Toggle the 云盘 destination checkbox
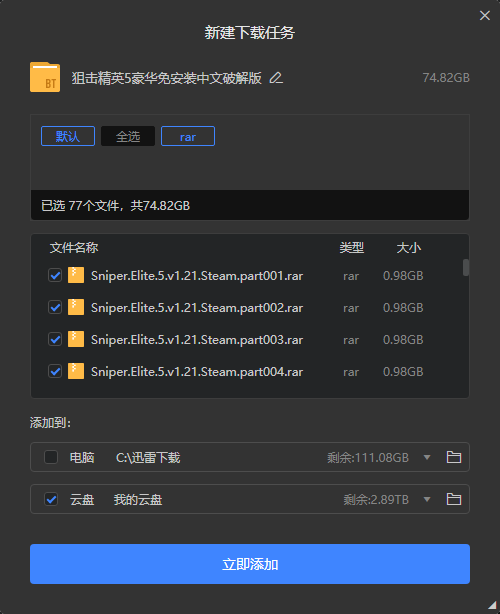The image size is (500, 614). [51, 499]
